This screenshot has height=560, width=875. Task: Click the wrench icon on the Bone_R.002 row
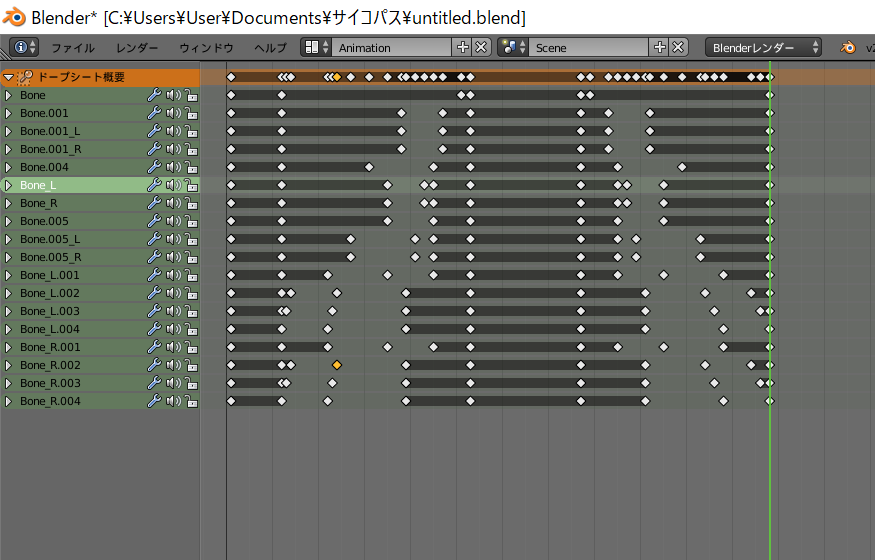pyautogui.click(x=154, y=365)
